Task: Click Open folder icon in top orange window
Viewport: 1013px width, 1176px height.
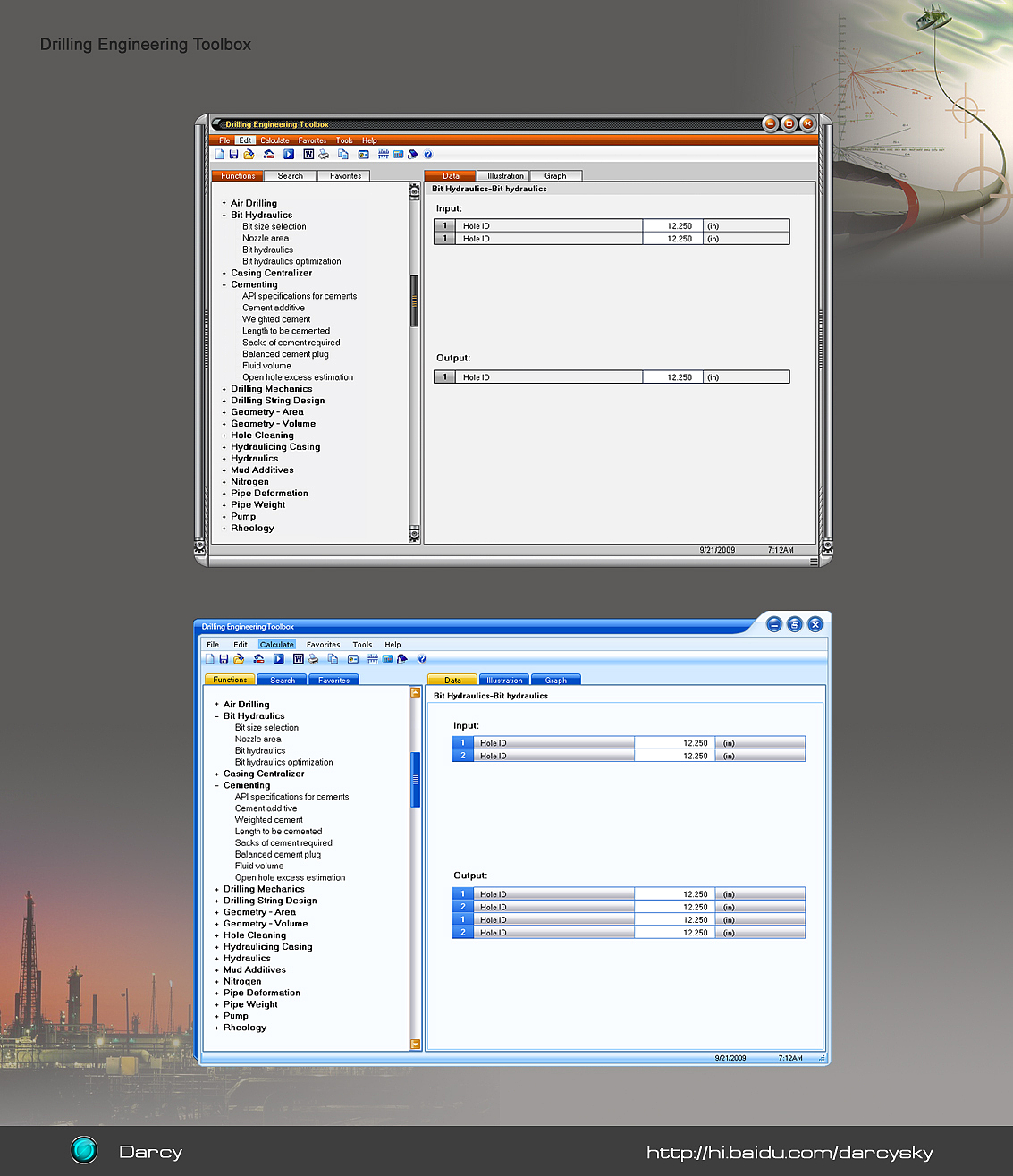Action: pos(249,154)
